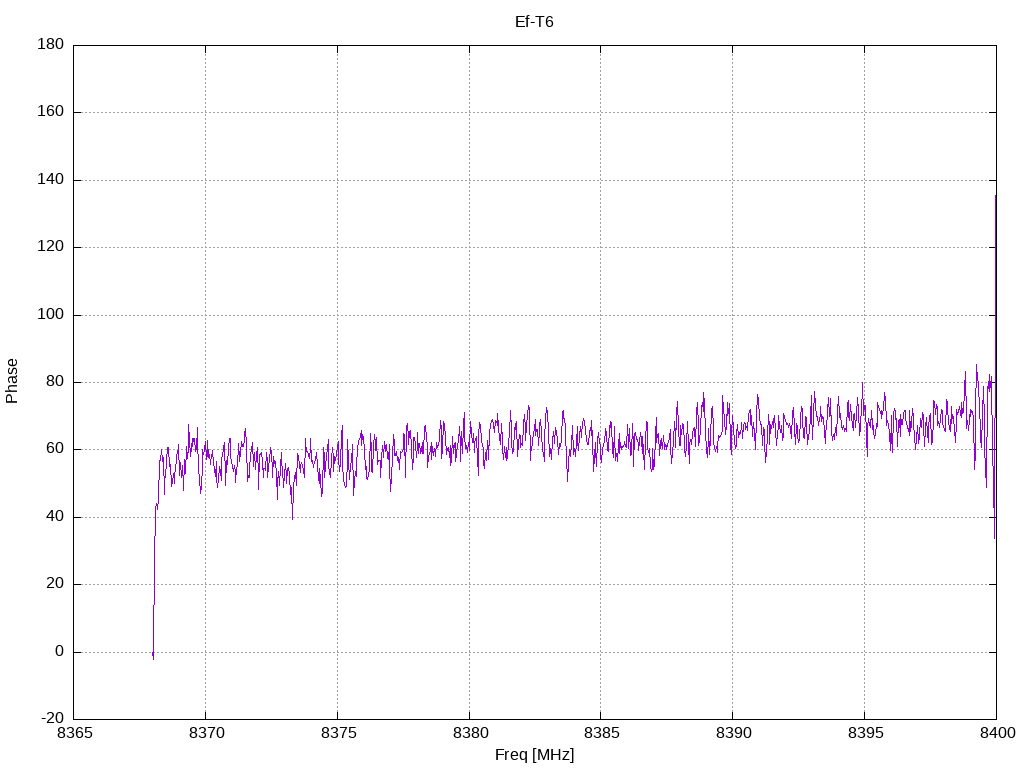Select the 60 tick label on y-axis

[x=55, y=449]
